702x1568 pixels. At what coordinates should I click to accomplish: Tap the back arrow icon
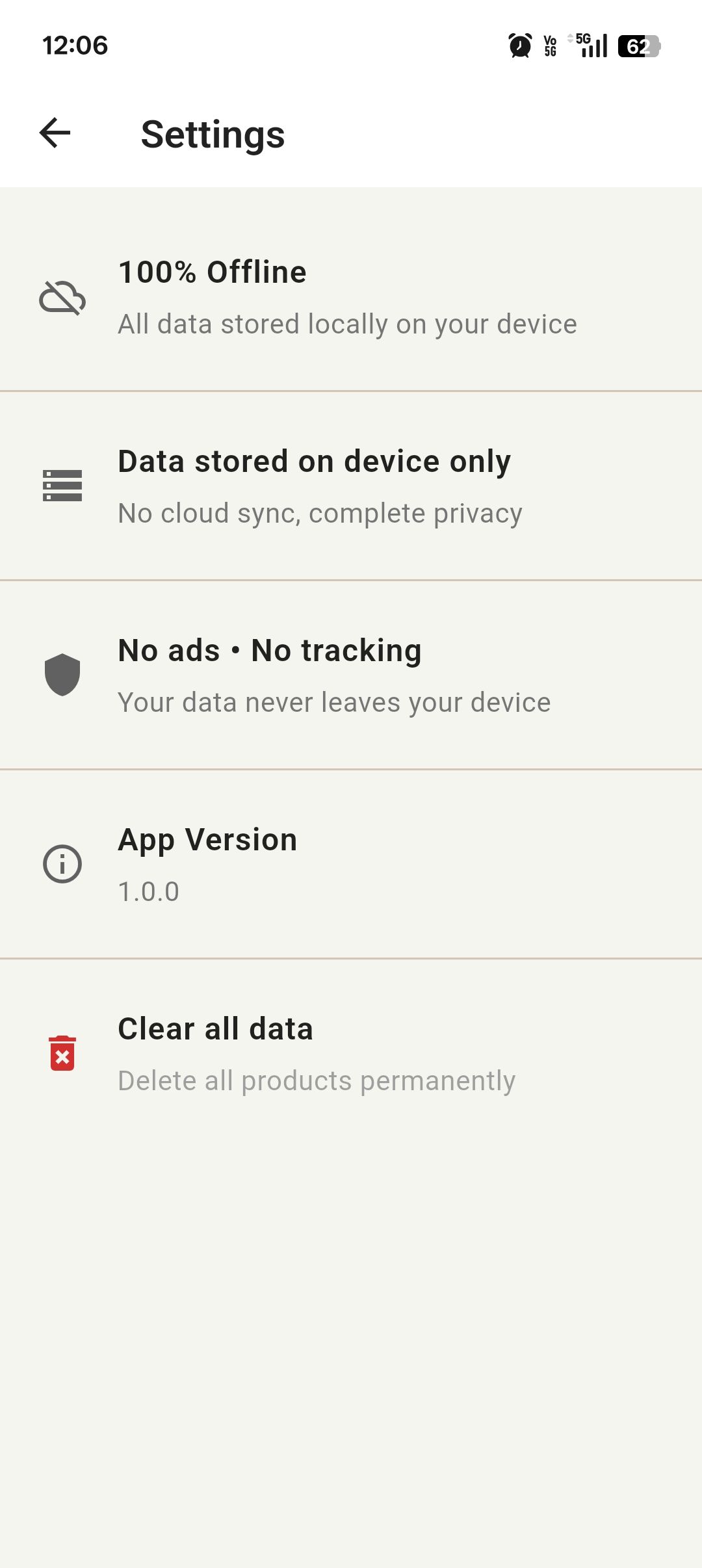(x=55, y=133)
